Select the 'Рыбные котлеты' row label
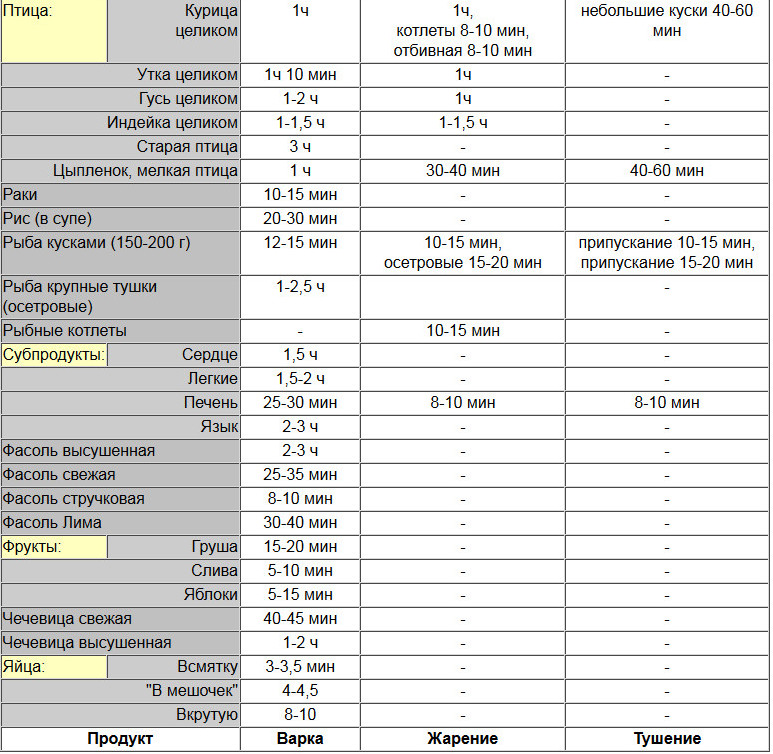Image resolution: width=773 pixels, height=754 pixels. click(x=120, y=331)
